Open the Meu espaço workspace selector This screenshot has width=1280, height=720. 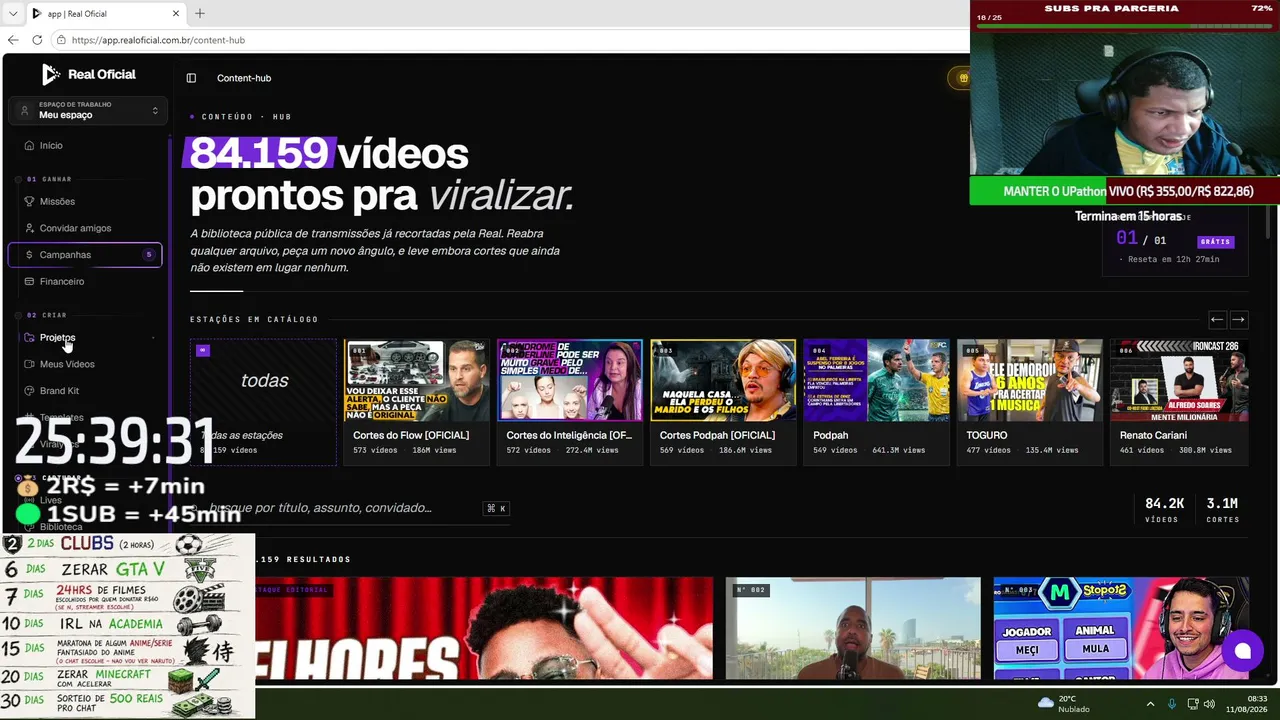(88, 111)
